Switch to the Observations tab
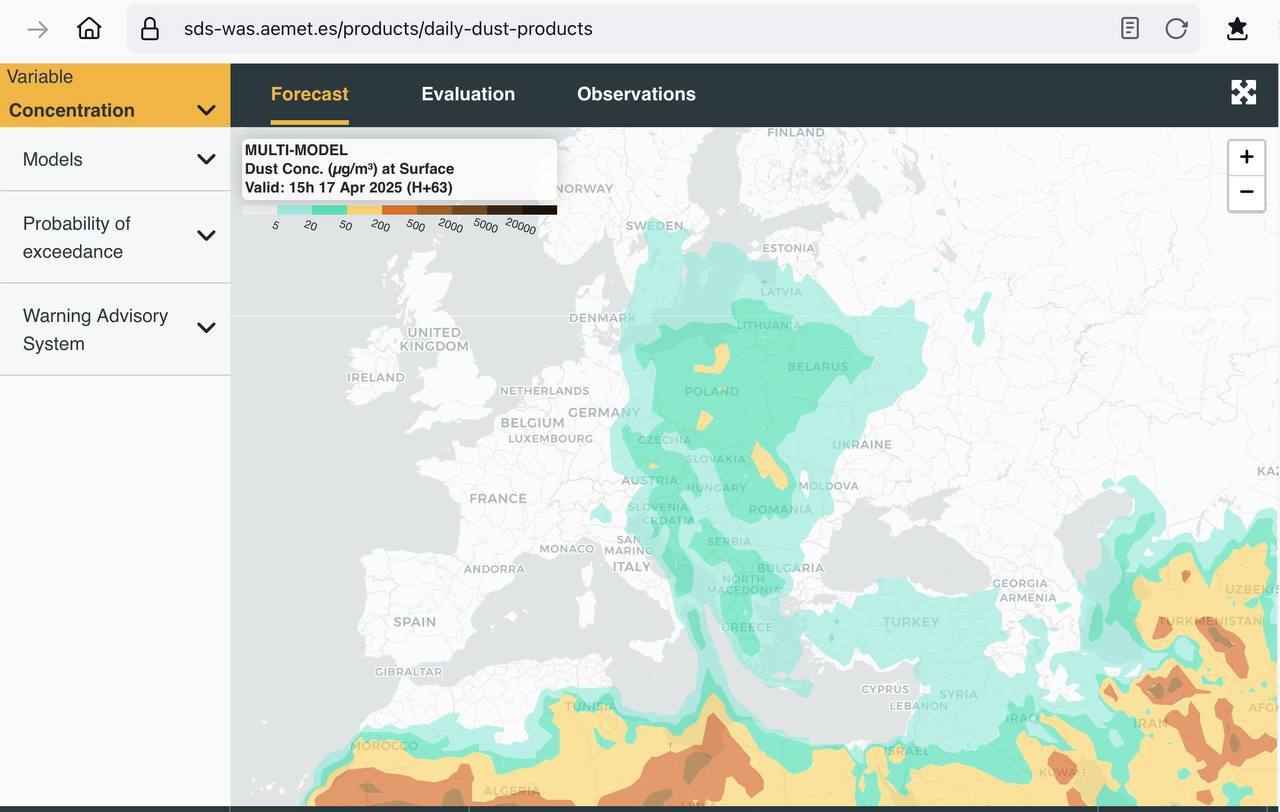Viewport: 1280px width, 812px height. pyautogui.click(x=636, y=94)
